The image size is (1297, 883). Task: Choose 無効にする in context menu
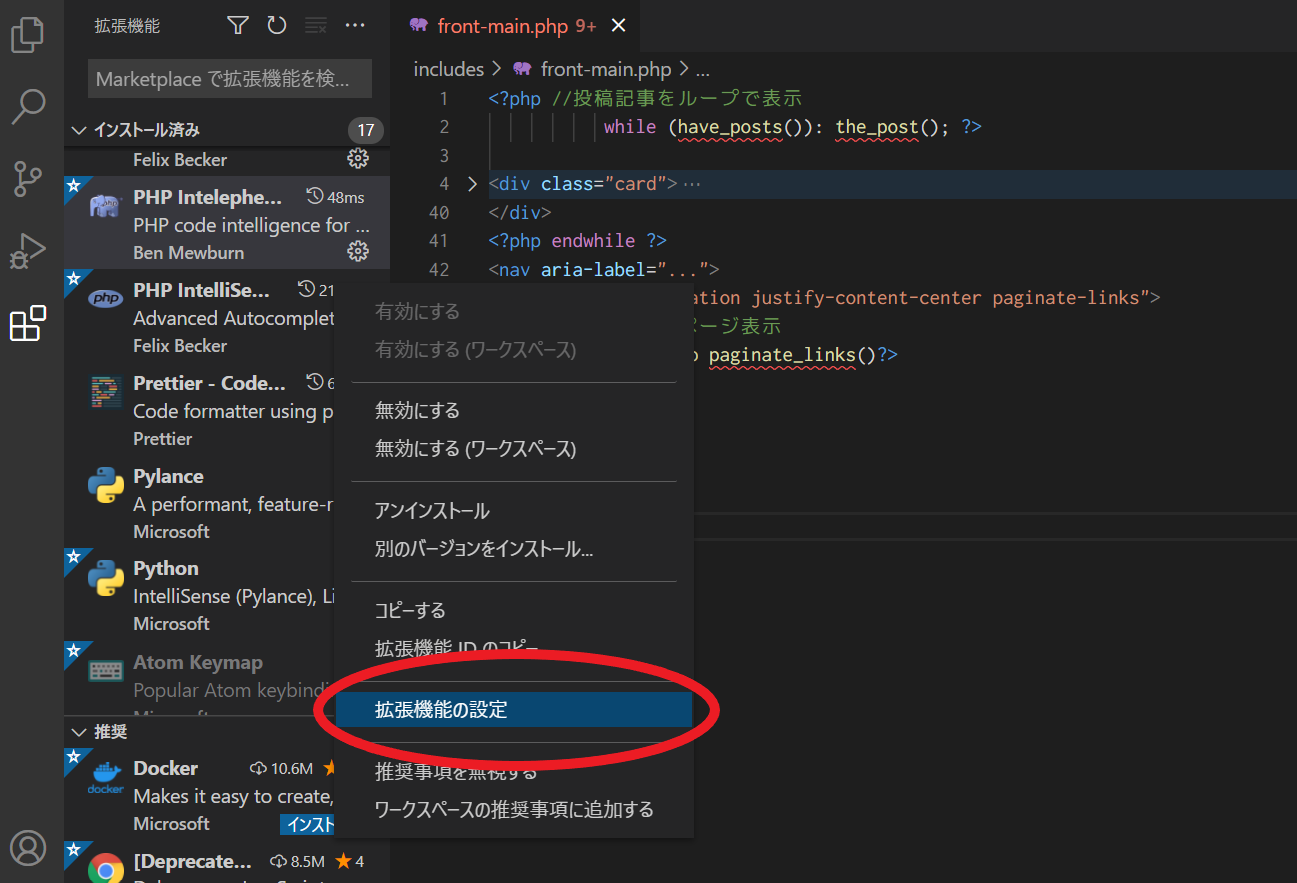pos(514,410)
